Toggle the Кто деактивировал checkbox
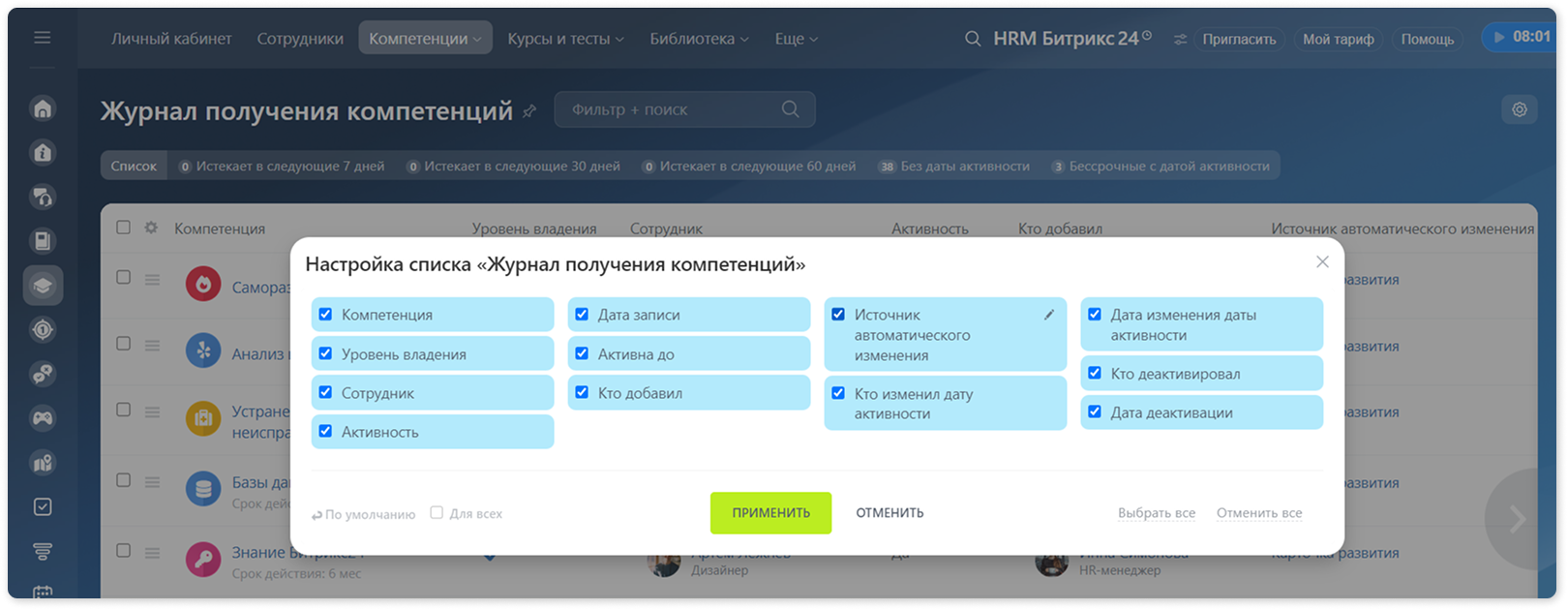Image resolution: width=1568 pixels, height=610 pixels. point(1095,373)
